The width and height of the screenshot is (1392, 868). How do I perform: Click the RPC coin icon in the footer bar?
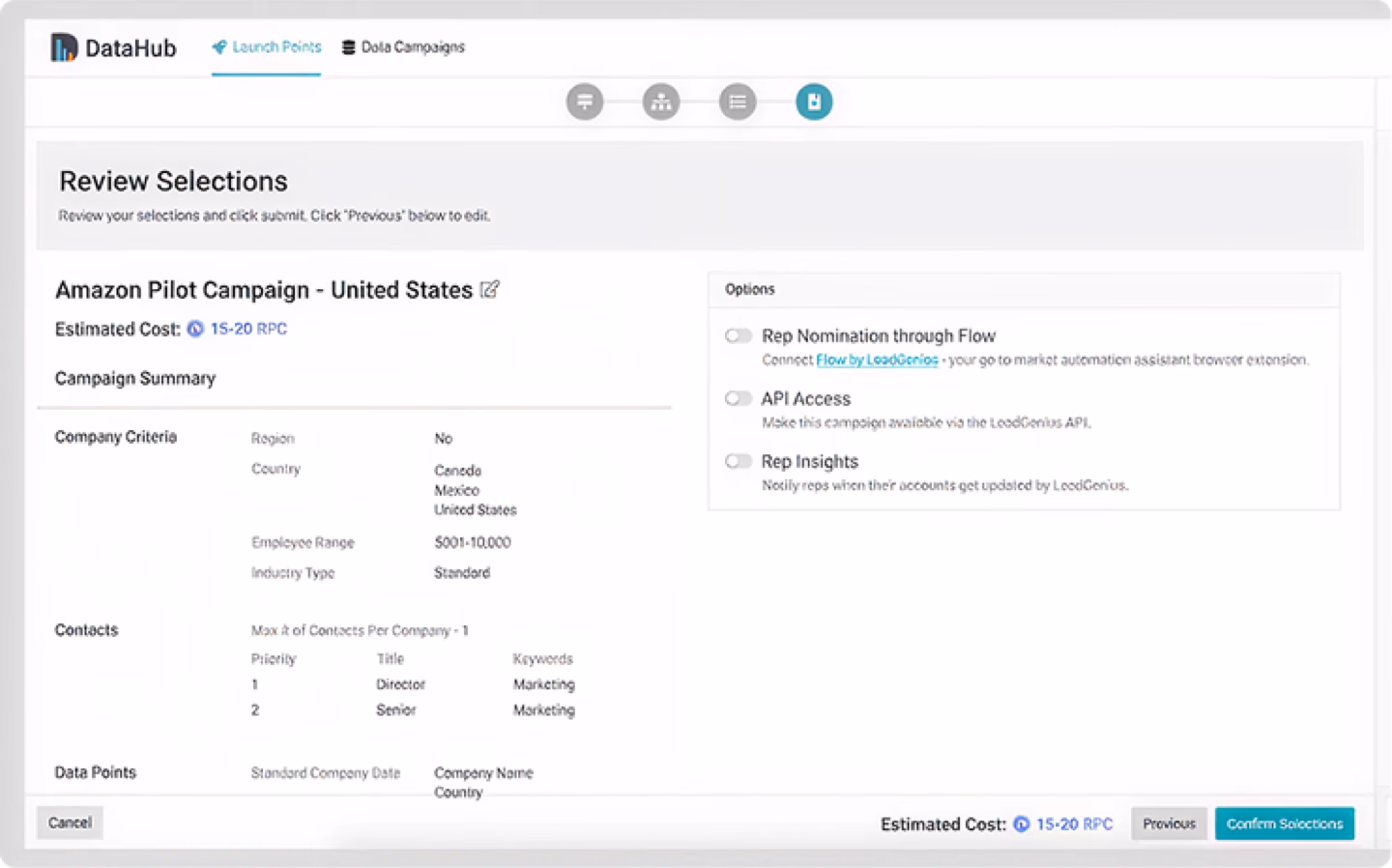click(1022, 824)
